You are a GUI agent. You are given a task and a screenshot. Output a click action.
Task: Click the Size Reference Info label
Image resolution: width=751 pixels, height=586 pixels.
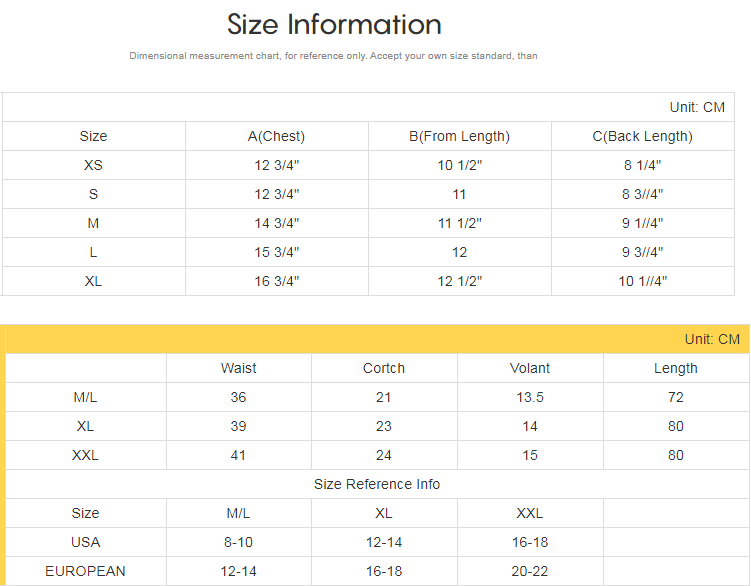(x=377, y=484)
